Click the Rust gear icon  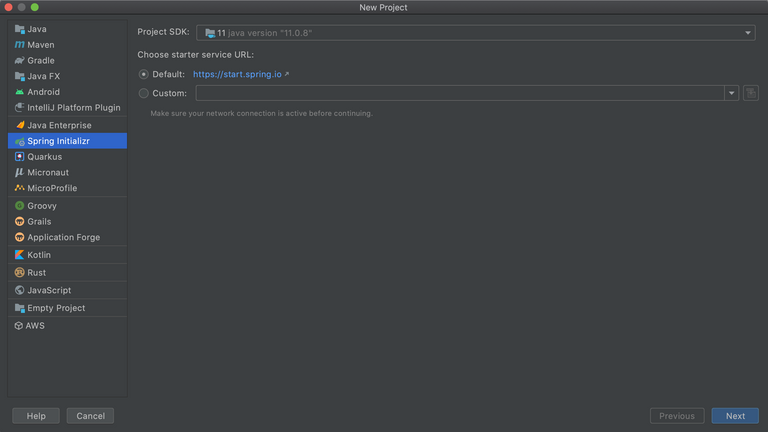tap(20, 272)
